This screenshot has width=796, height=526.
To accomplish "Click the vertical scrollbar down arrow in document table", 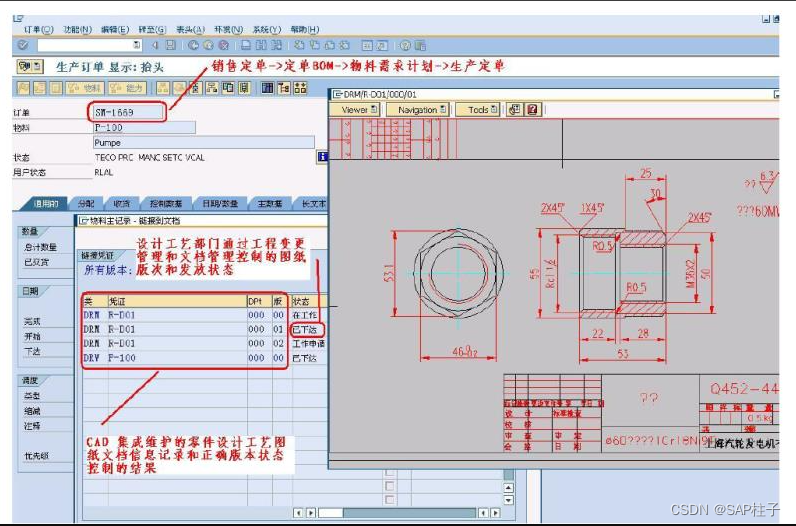I will point(509,500).
